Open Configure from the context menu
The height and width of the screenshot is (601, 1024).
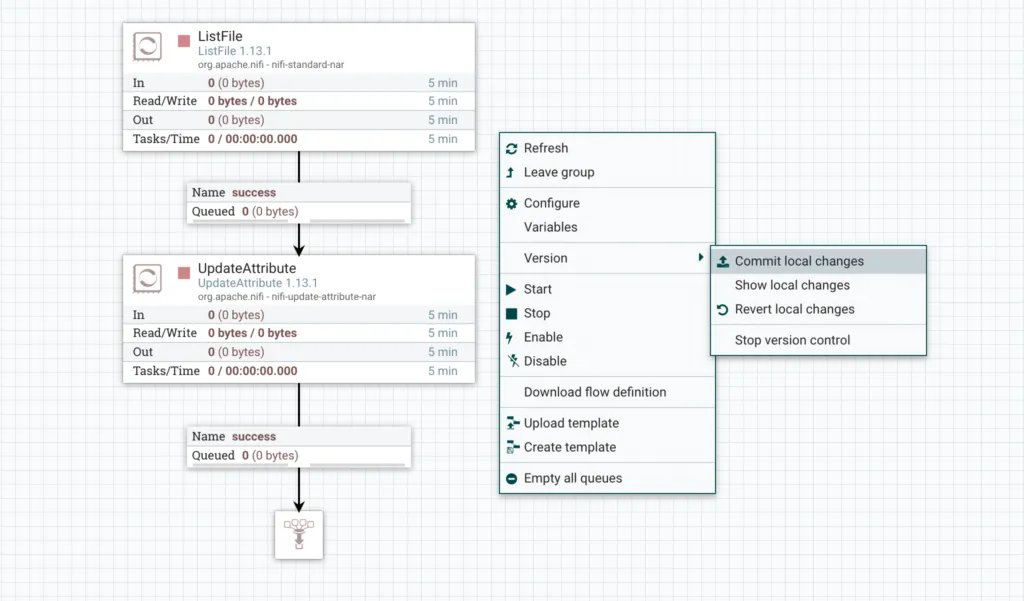coord(551,203)
